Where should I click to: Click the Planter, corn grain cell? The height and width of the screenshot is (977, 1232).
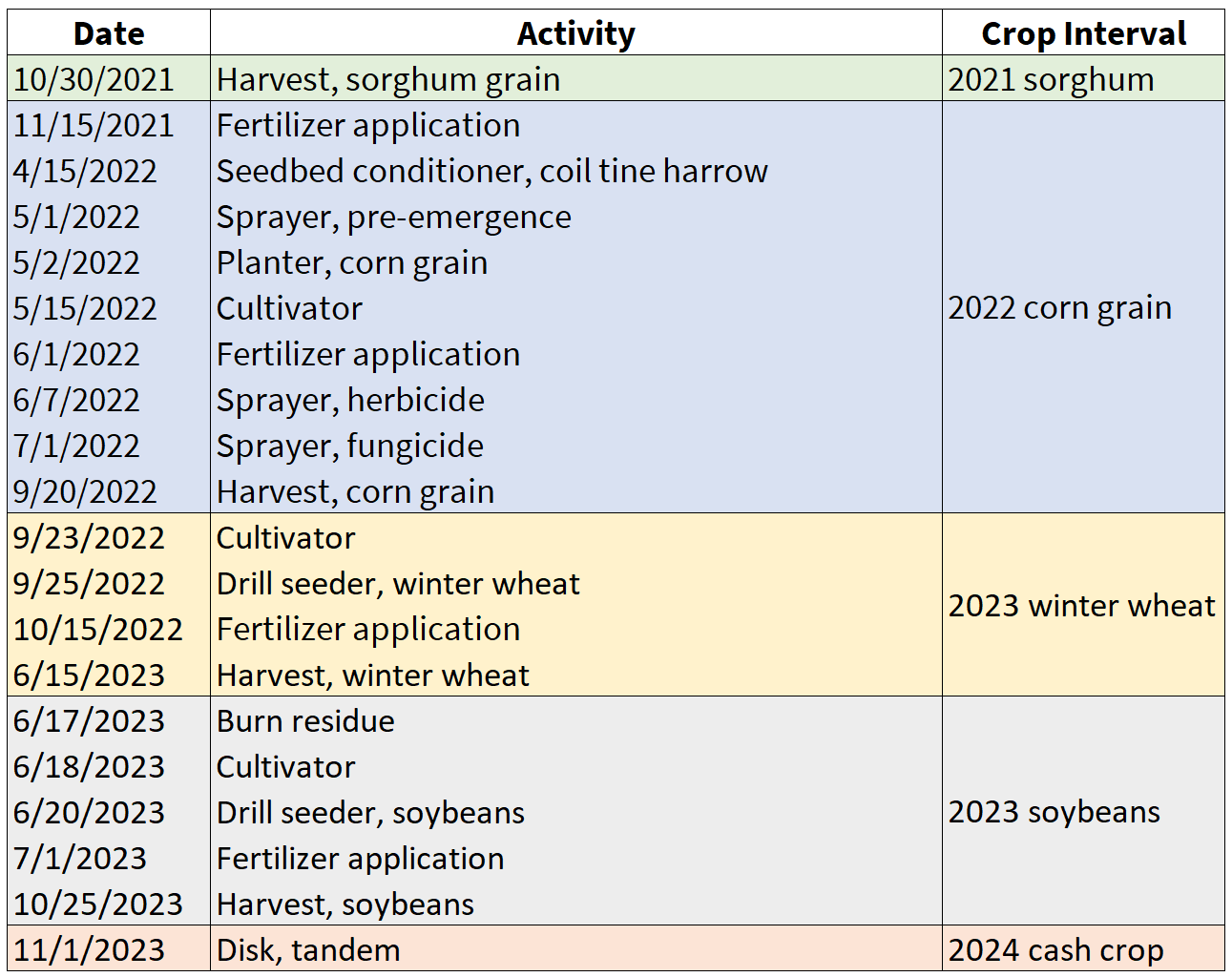(351, 262)
